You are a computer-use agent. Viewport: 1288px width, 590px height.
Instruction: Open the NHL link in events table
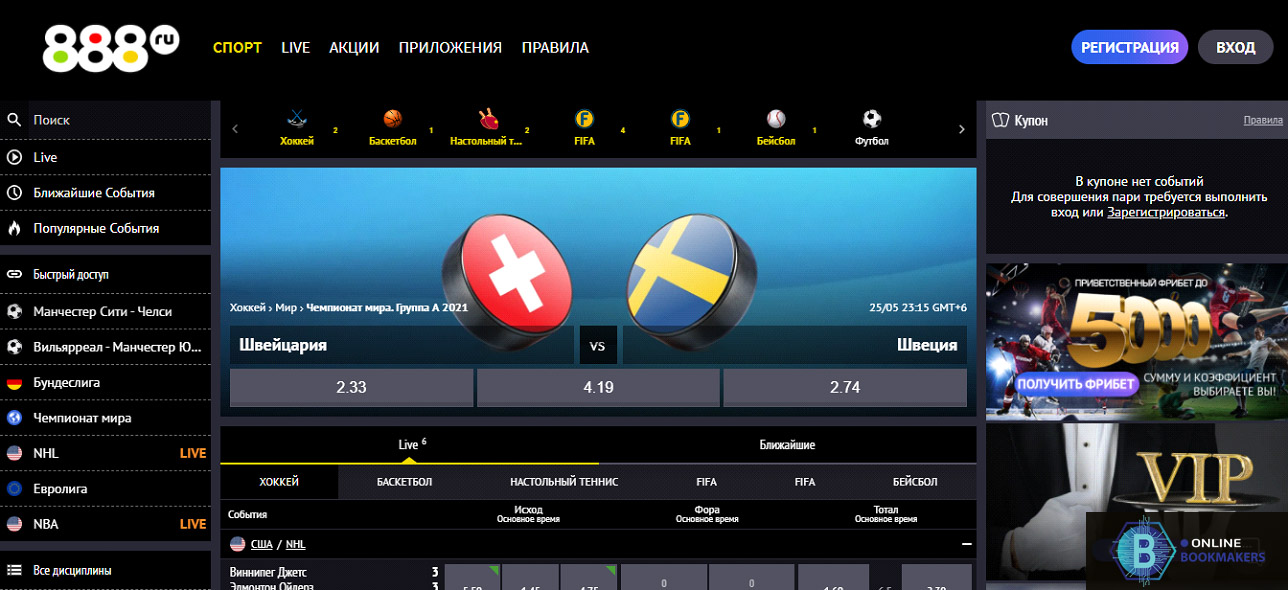(x=296, y=544)
